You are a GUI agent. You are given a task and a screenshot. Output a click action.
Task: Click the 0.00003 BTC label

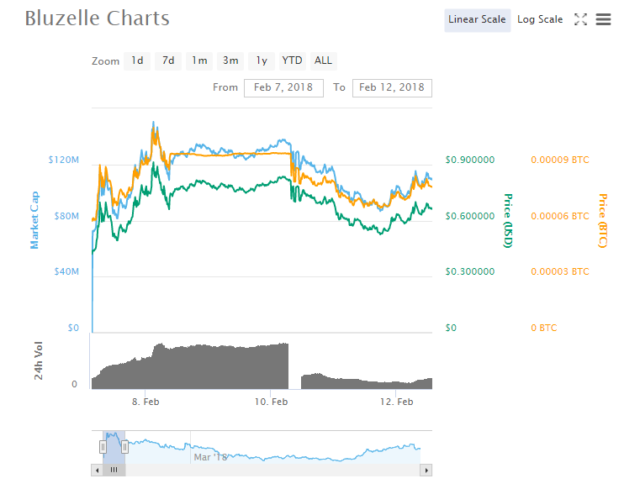point(560,271)
